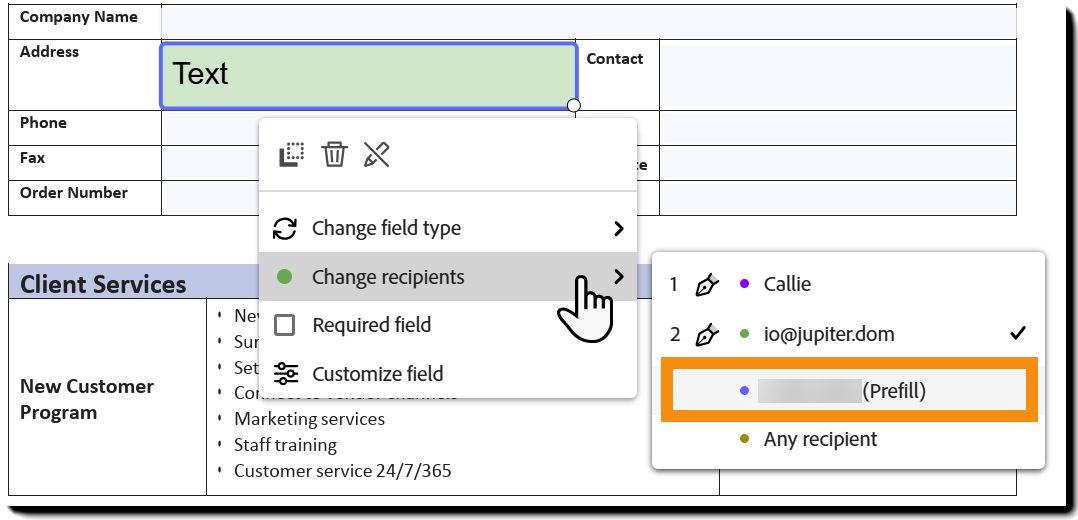Choose the Change recipients menu entry
The width and height of the screenshot is (1078, 520).
pos(388,277)
